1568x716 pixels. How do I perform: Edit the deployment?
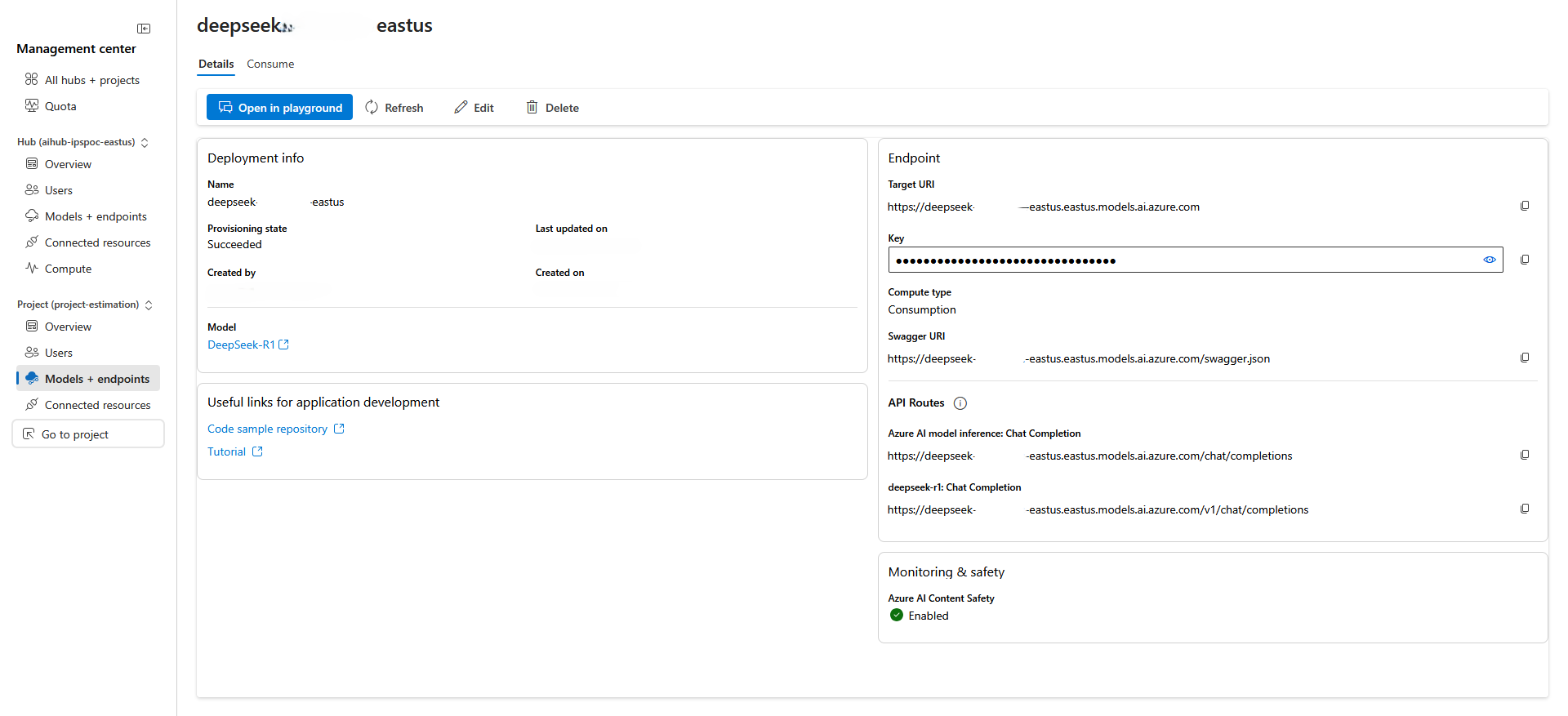pyautogui.click(x=474, y=107)
